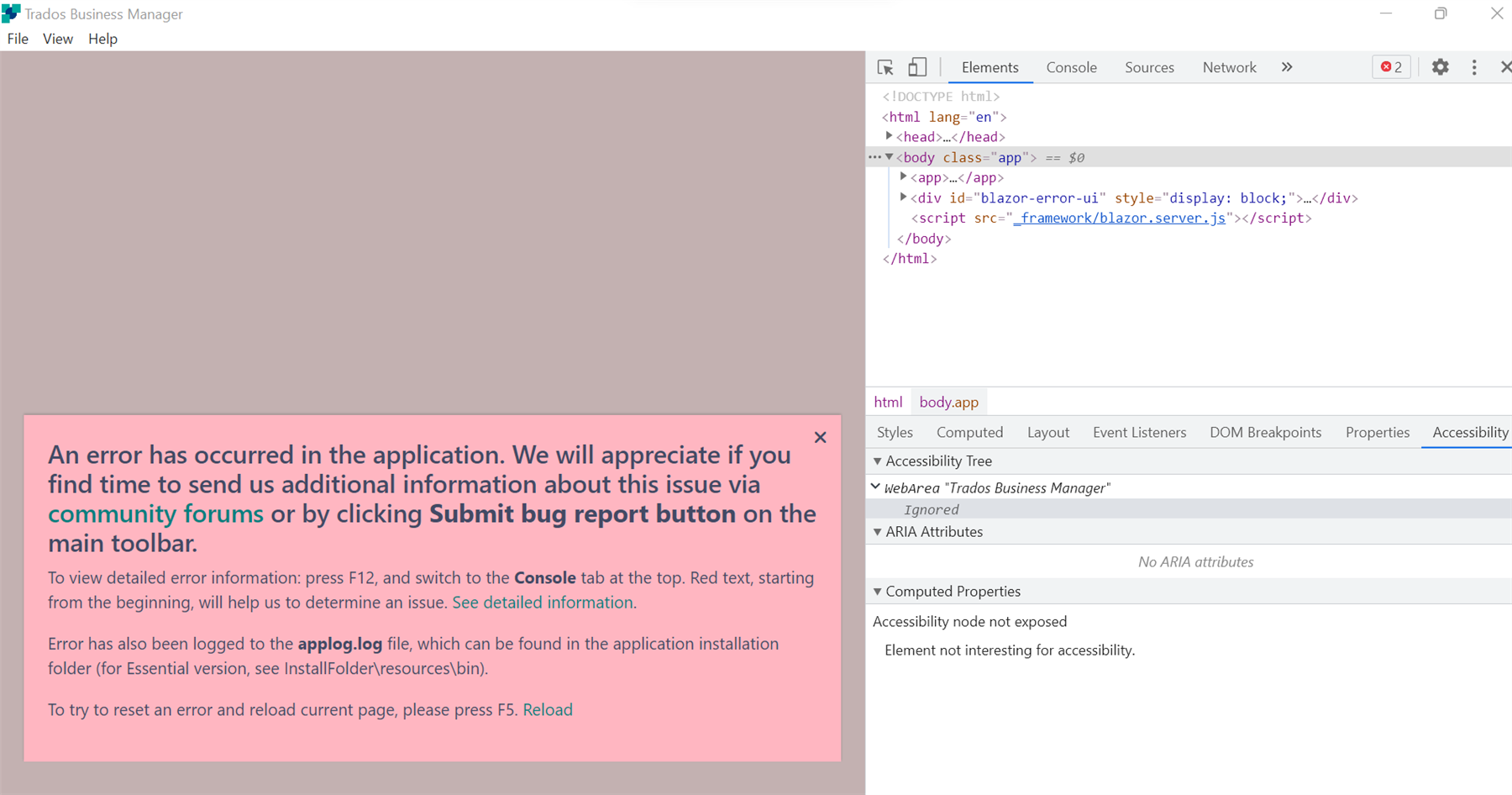Dismiss the pink error banner
The image size is (1512, 795).
tap(821, 437)
